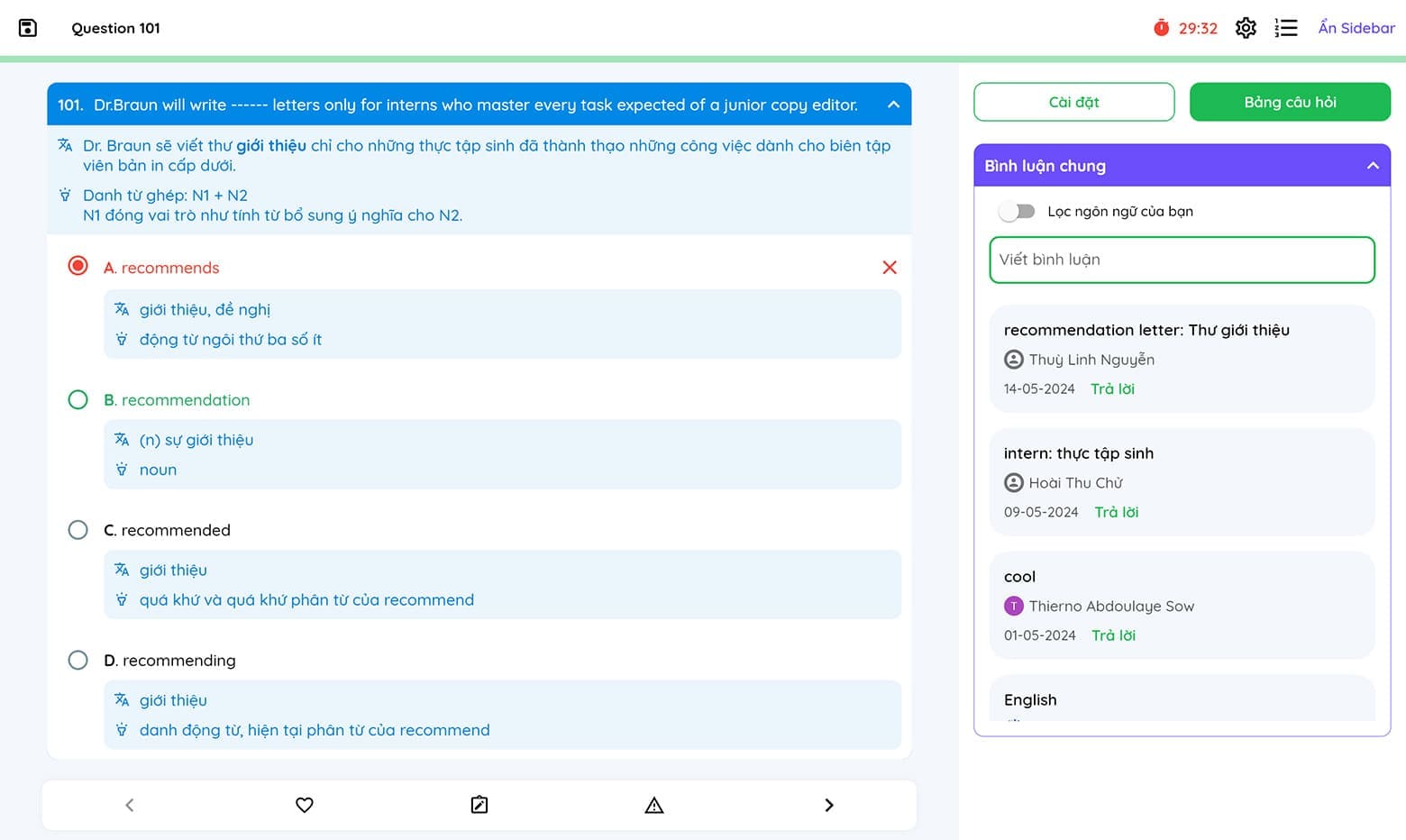
Task: Collapse the question 101 header chevron
Action: tap(893, 105)
